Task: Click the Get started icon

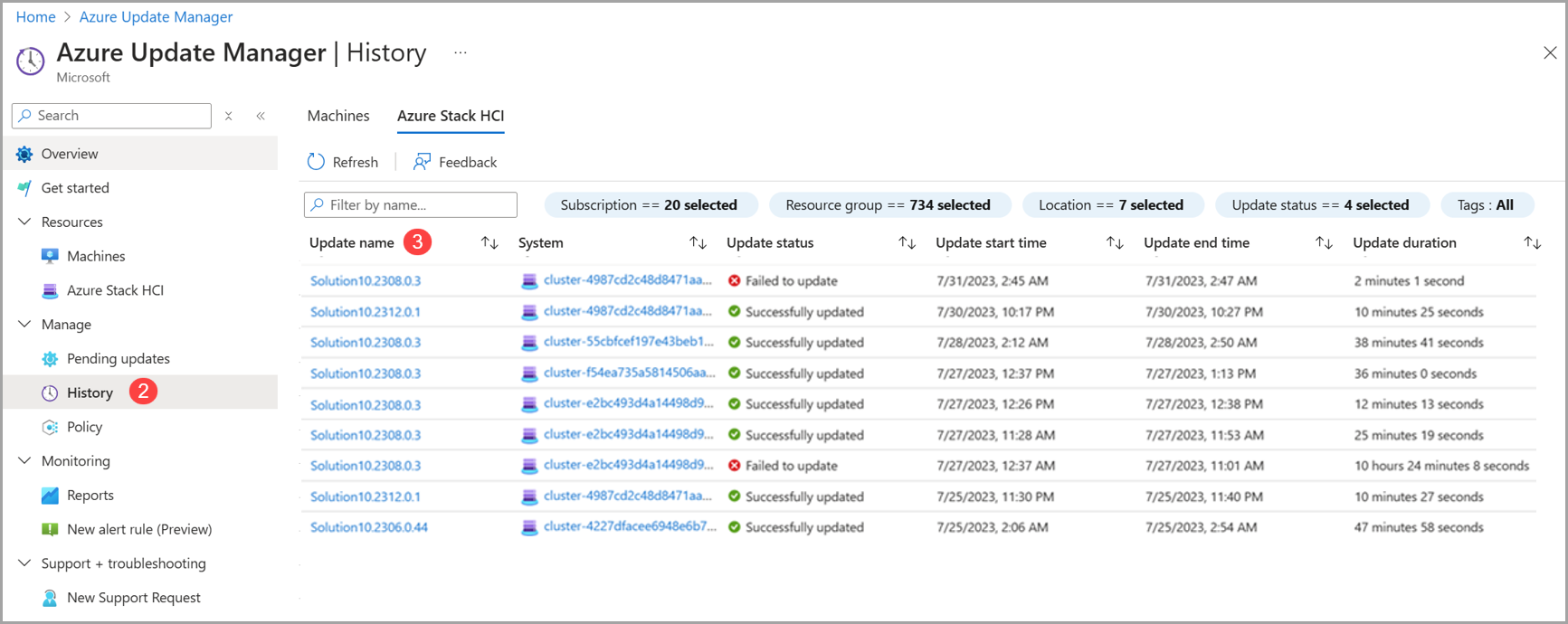Action: tap(24, 188)
